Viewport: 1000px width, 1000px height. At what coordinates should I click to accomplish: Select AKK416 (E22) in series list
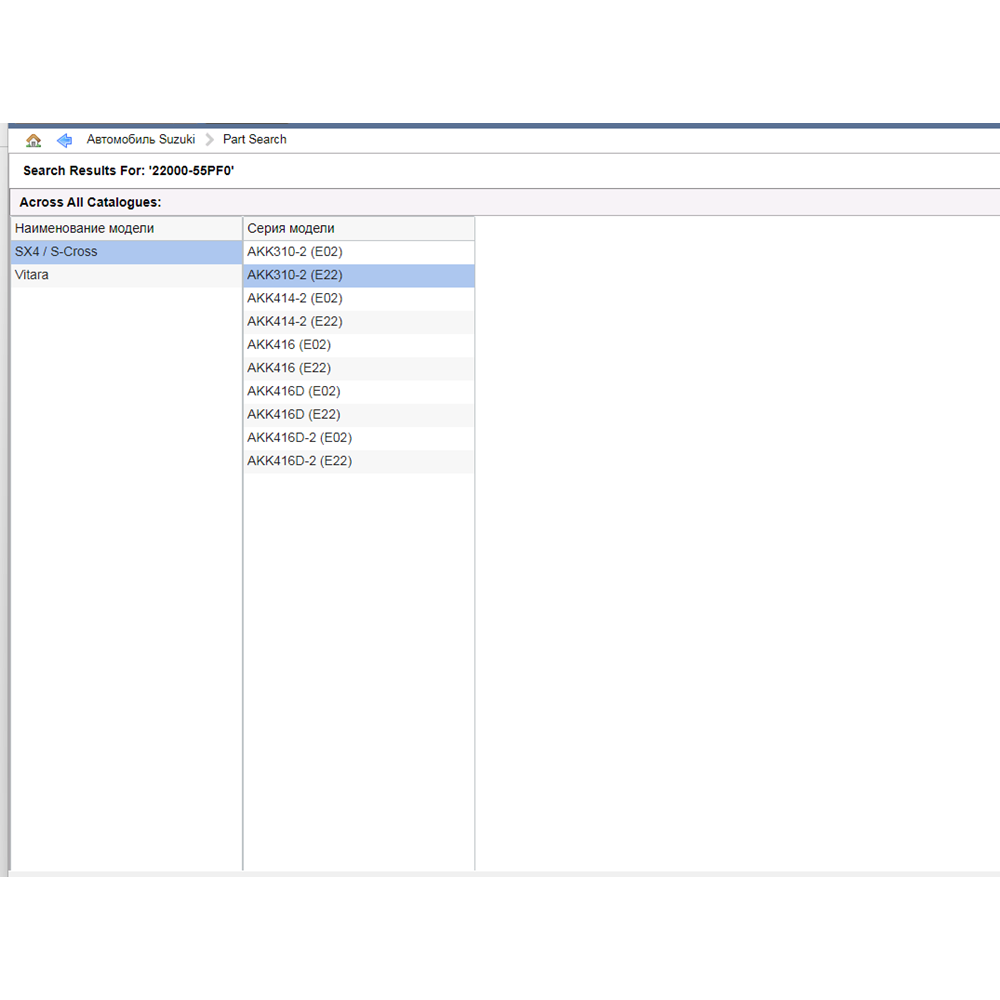(x=359, y=369)
